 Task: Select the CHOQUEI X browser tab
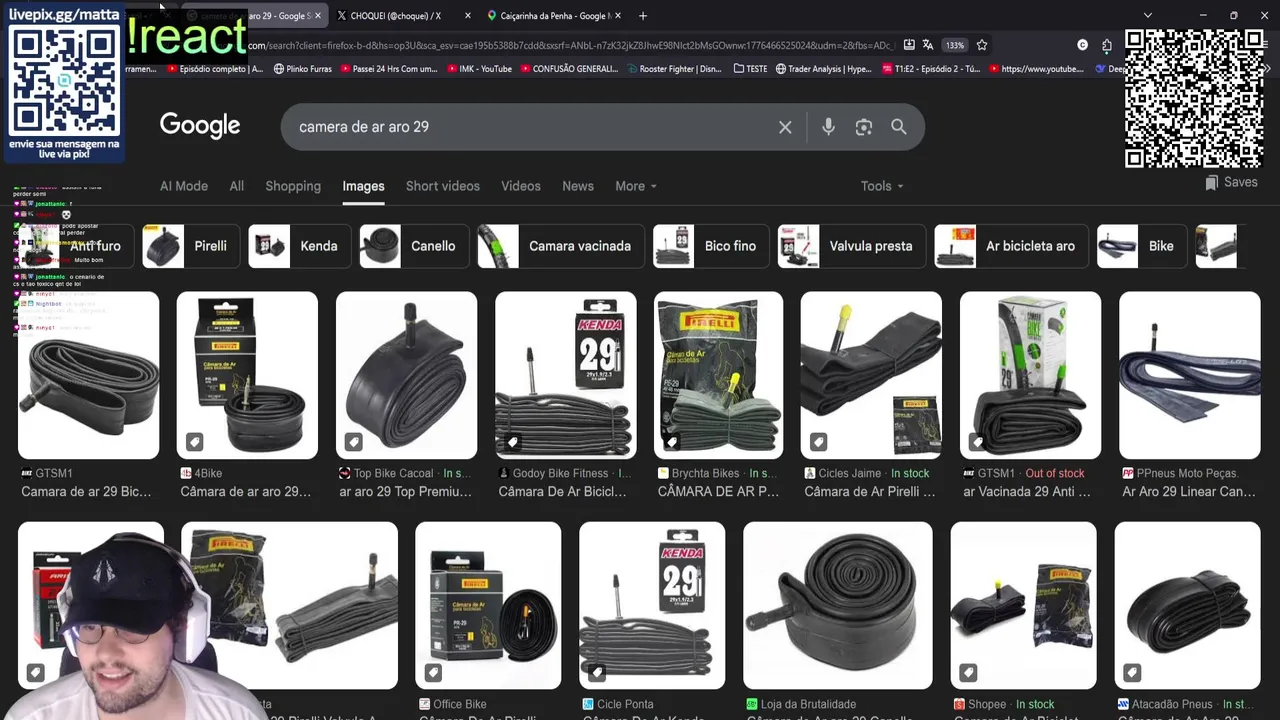click(401, 16)
